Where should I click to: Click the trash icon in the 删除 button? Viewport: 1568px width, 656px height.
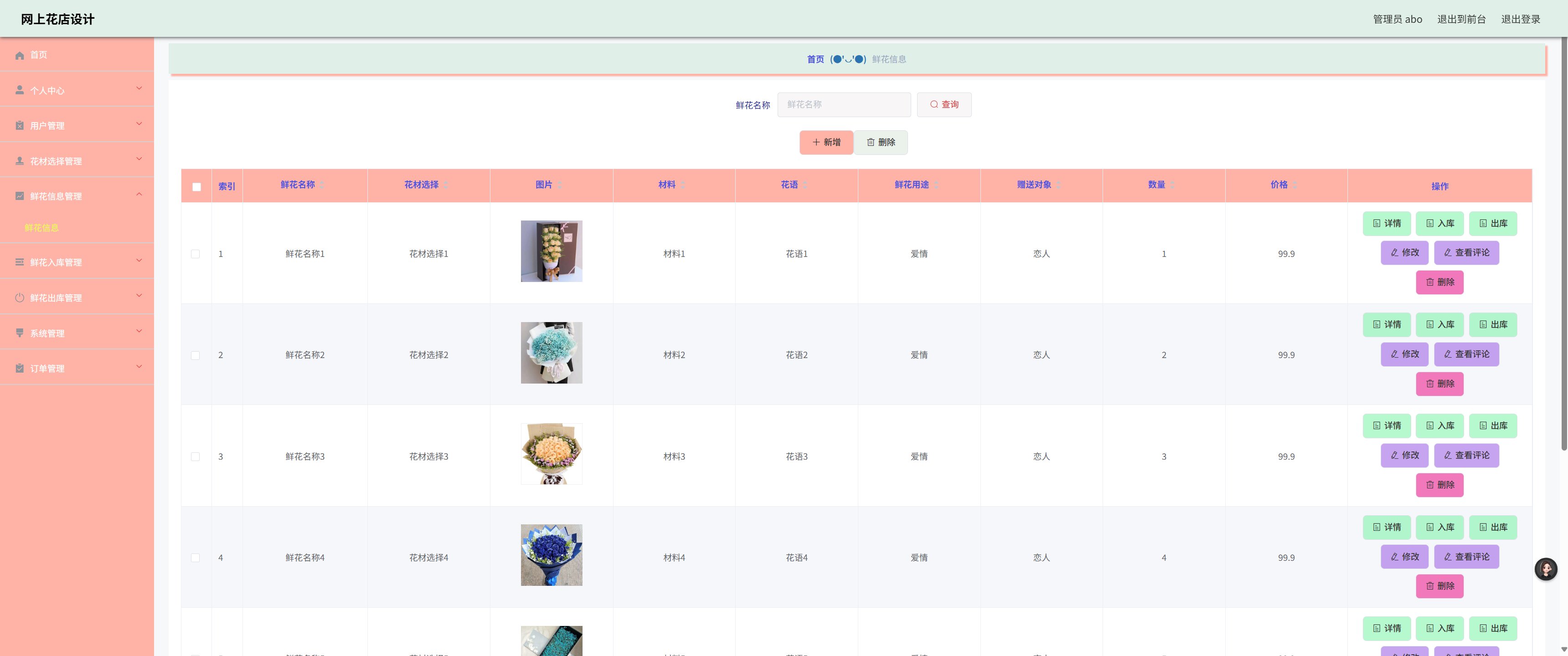[x=871, y=142]
